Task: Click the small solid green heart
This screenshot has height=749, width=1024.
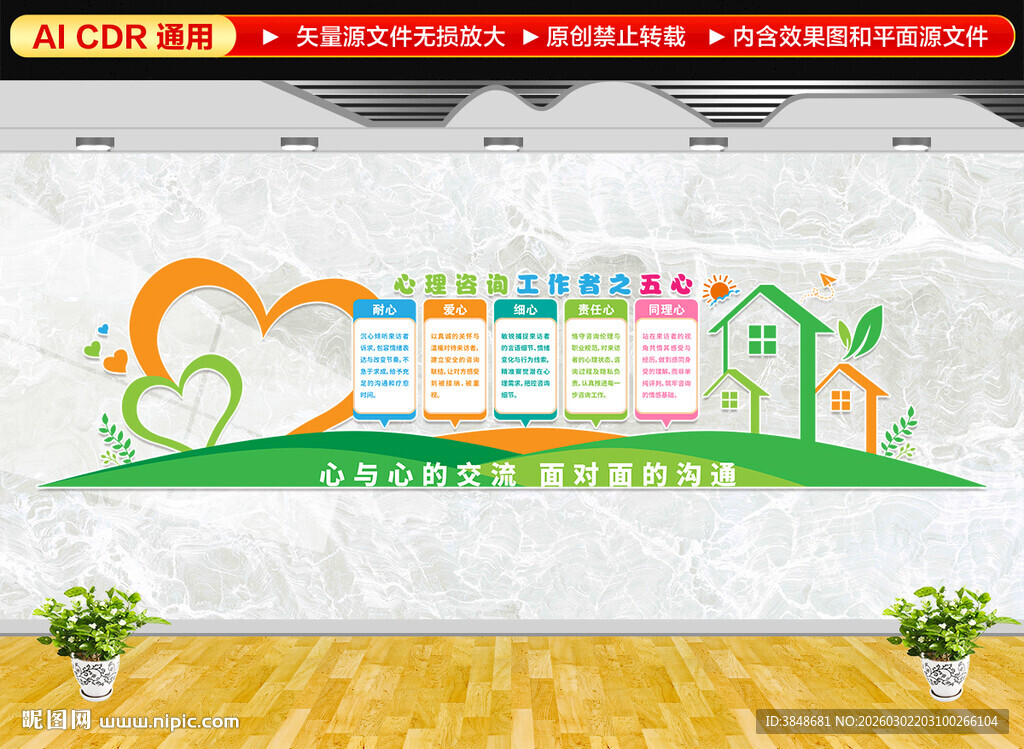Action: click(x=93, y=349)
